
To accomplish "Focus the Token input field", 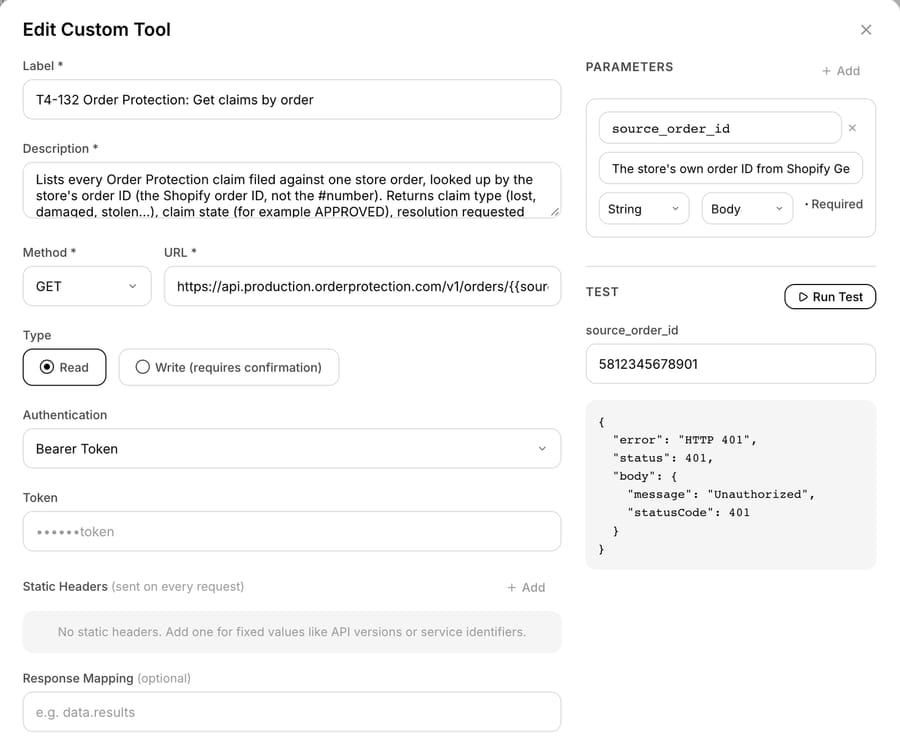I will click(292, 532).
